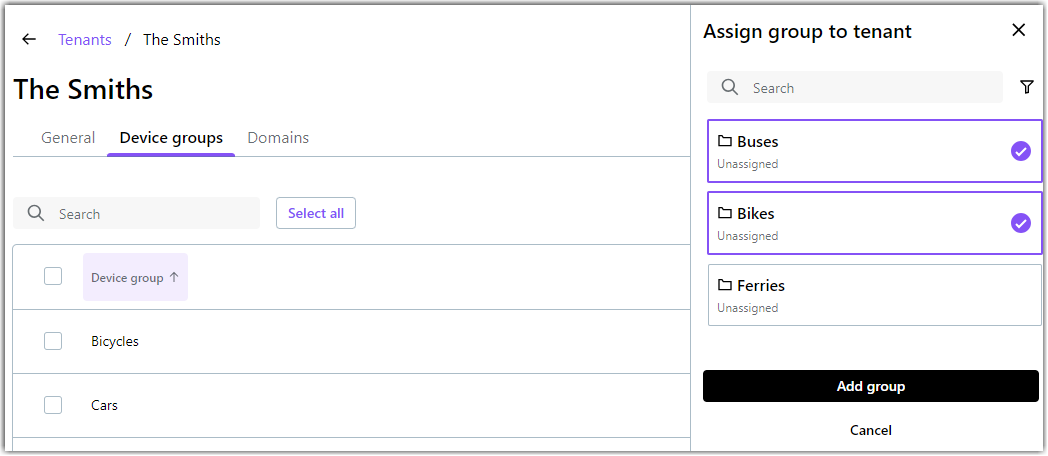
Task: Uncheck the Buses selection checkmark
Action: click(1021, 152)
